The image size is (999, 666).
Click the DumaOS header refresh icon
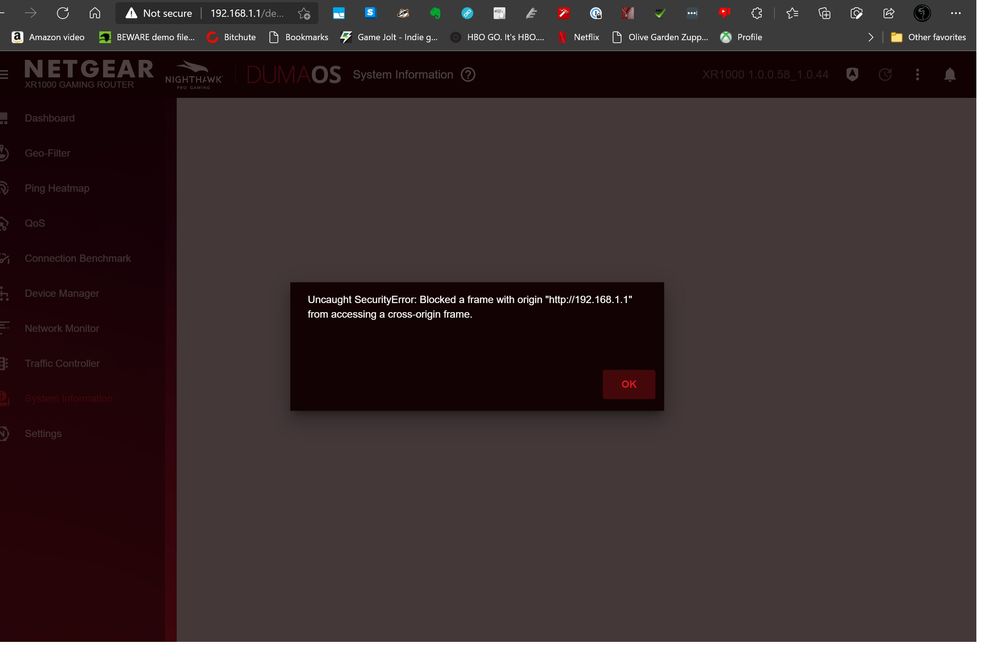(x=885, y=75)
